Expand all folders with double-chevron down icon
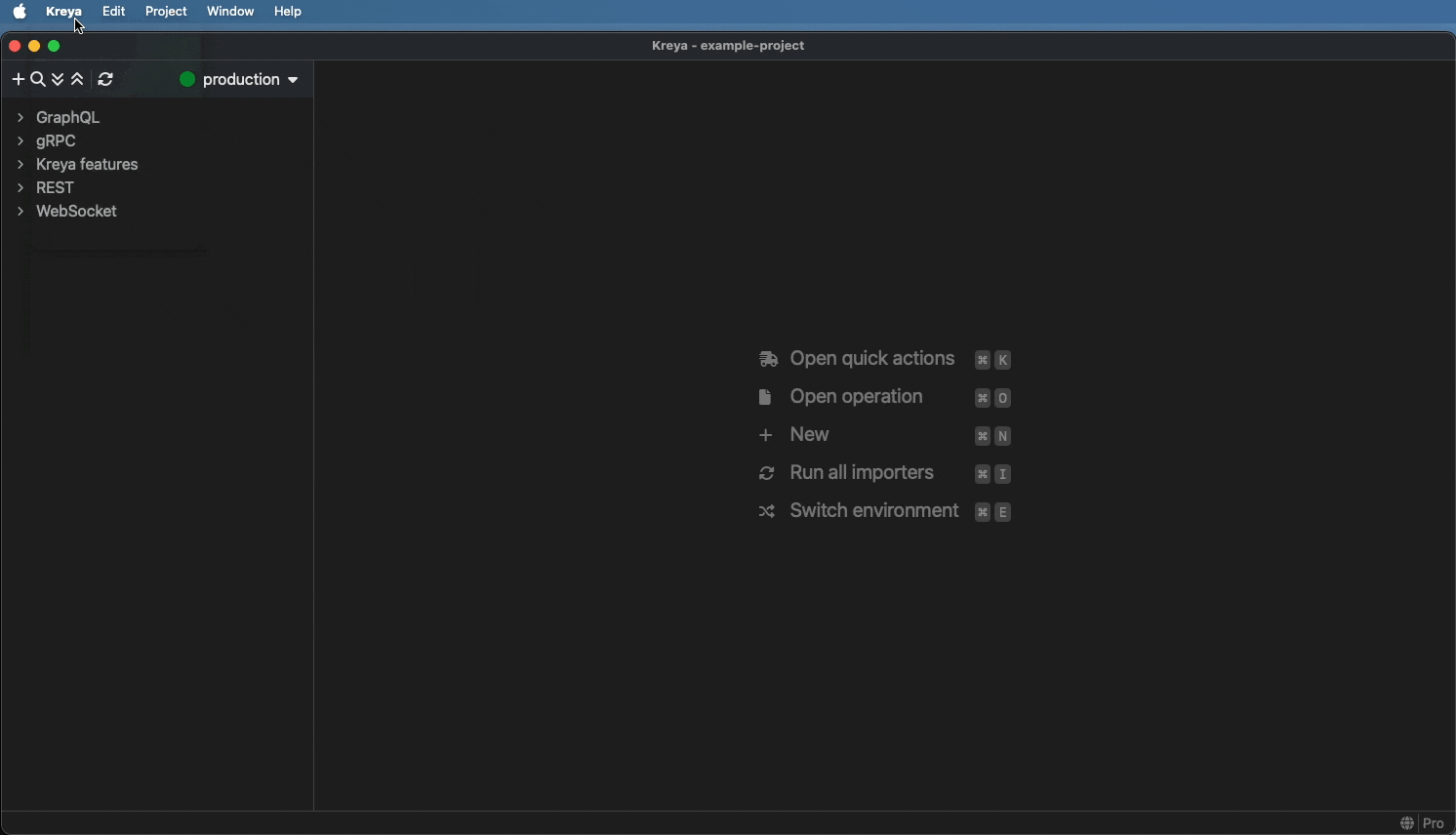1456x835 pixels. pyautogui.click(x=59, y=80)
